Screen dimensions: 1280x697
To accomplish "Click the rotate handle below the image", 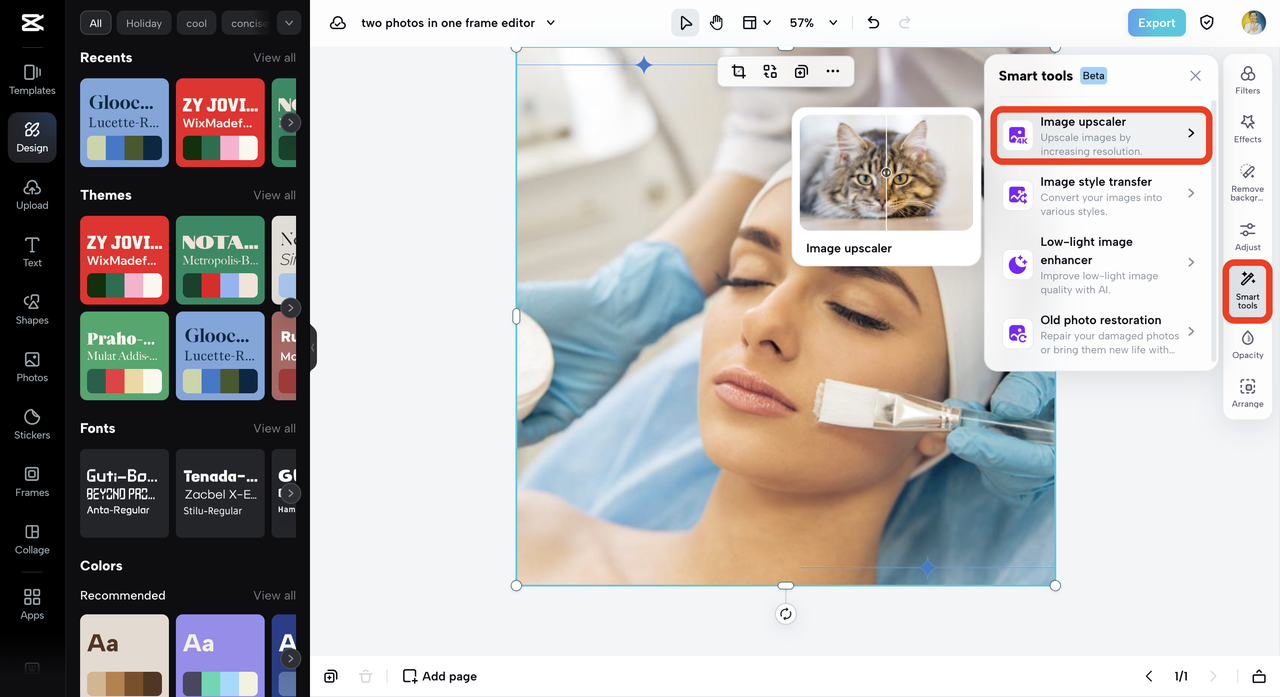I will tap(786, 614).
